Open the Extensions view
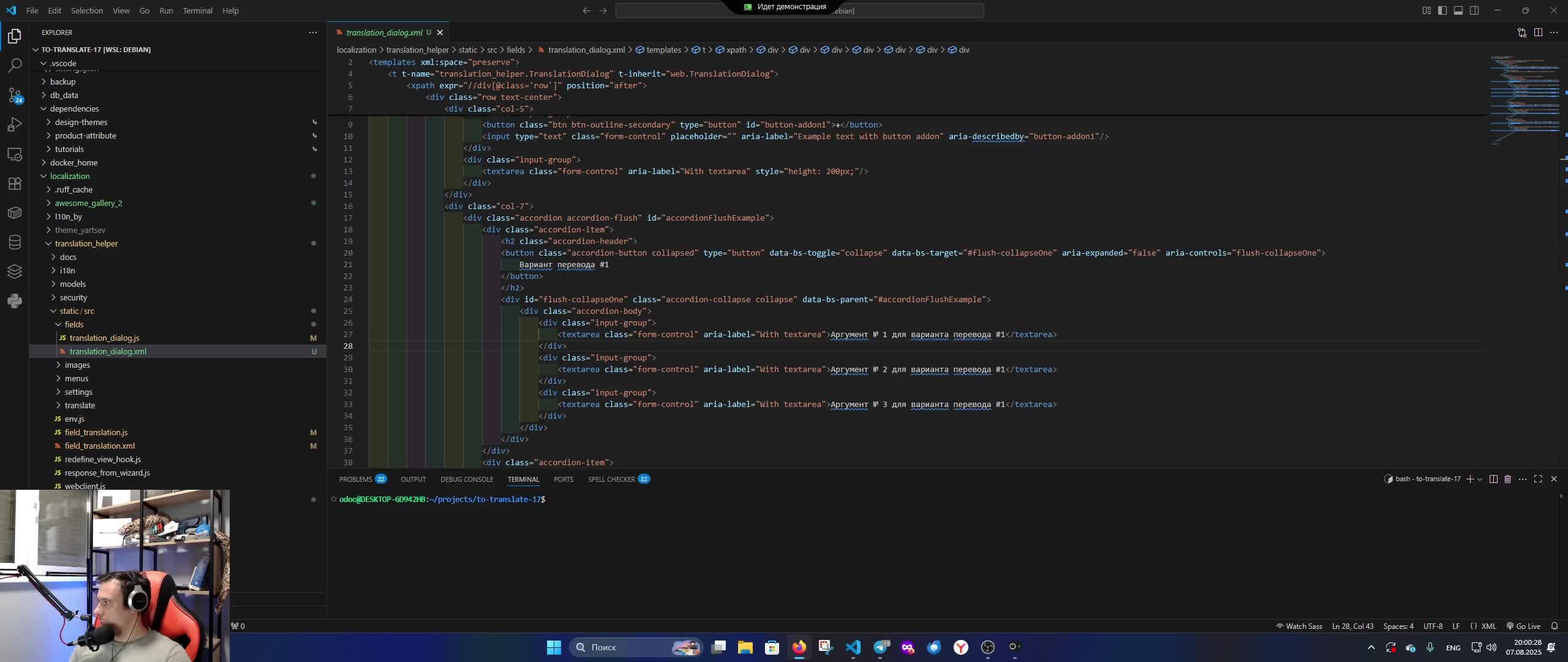This screenshot has height=662, width=1568. (x=15, y=183)
